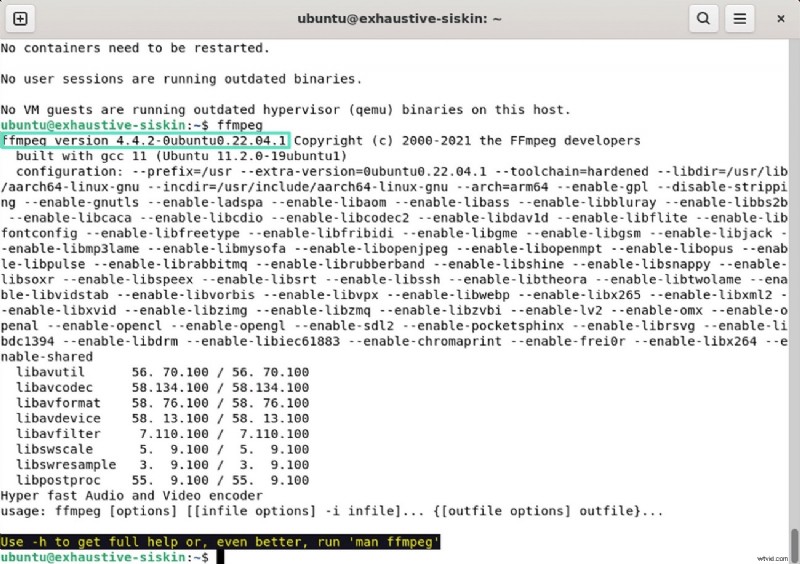
Task: Click the 'configuration: --prefix=/usr' text
Action: click(x=124, y=171)
